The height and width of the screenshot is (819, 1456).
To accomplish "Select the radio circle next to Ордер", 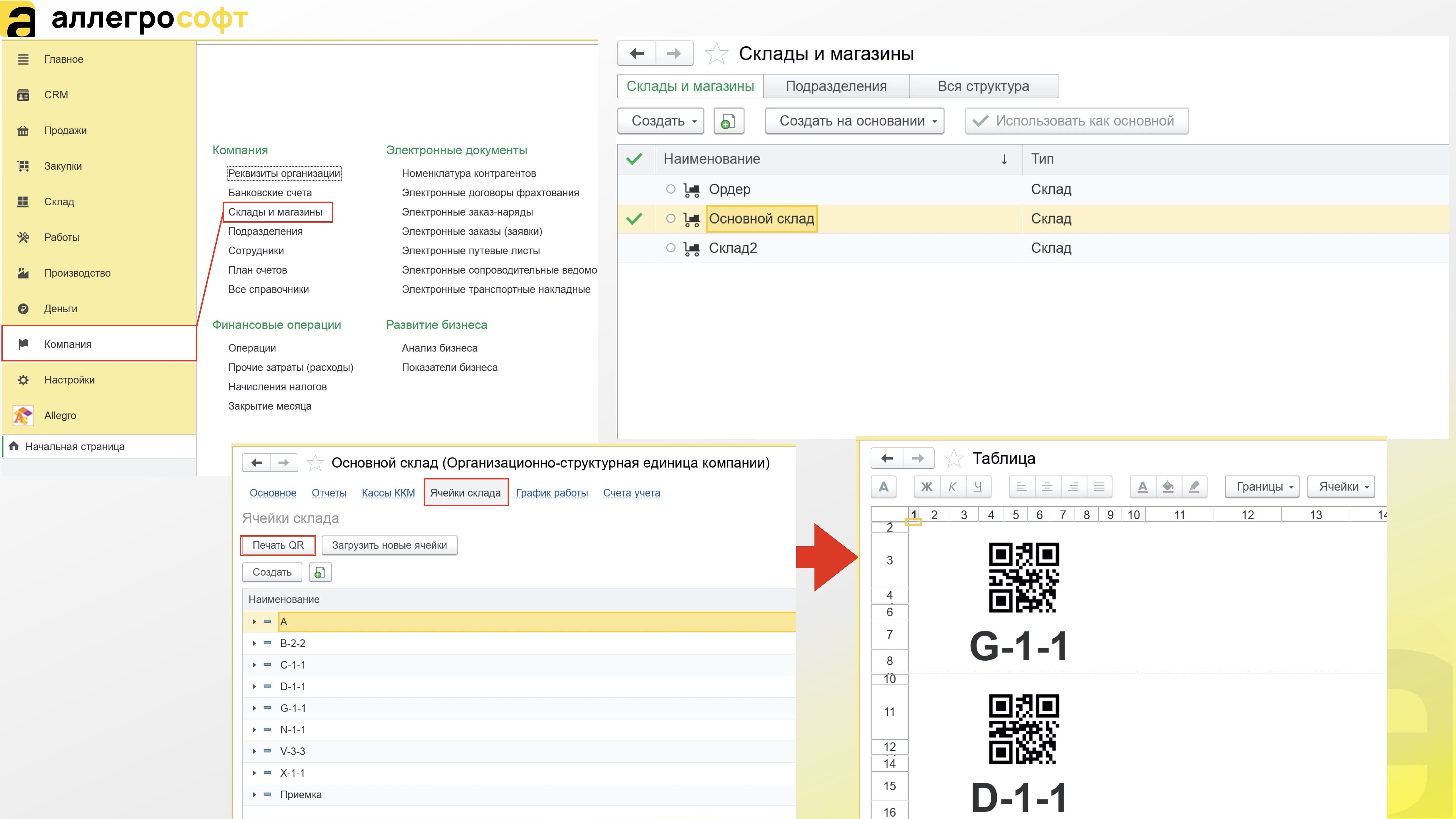I will (x=670, y=189).
